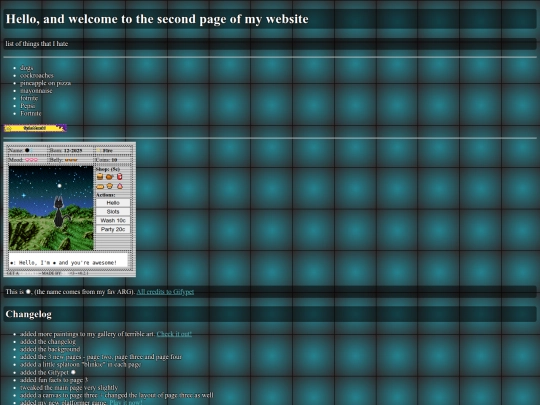Click the 'added the background' entry
The image size is (540, 405).
pos(50,349)
